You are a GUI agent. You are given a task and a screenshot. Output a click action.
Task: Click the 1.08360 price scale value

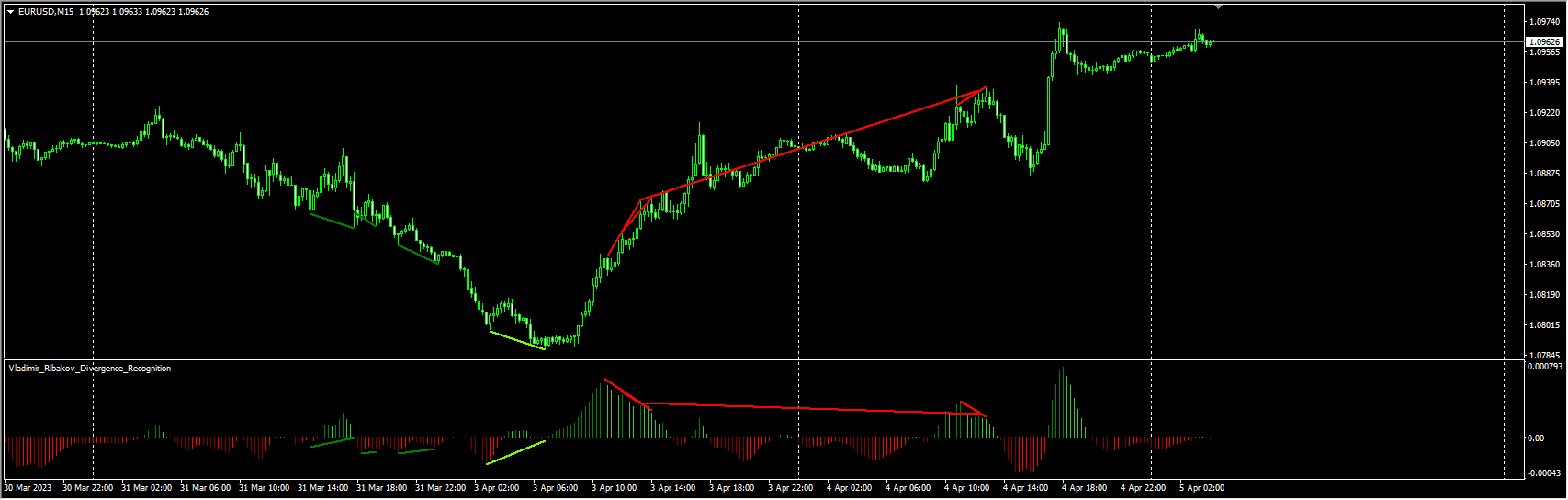(x=1544, y=265)
